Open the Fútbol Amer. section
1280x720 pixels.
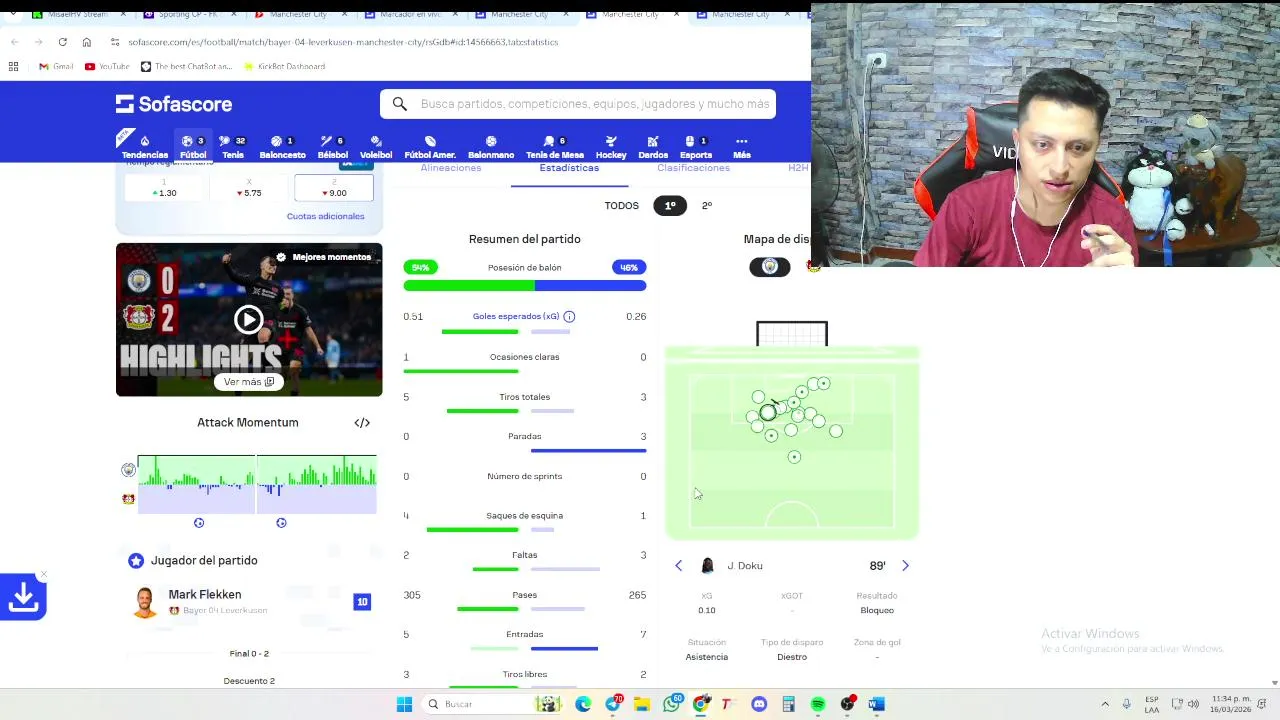point(430,147)
